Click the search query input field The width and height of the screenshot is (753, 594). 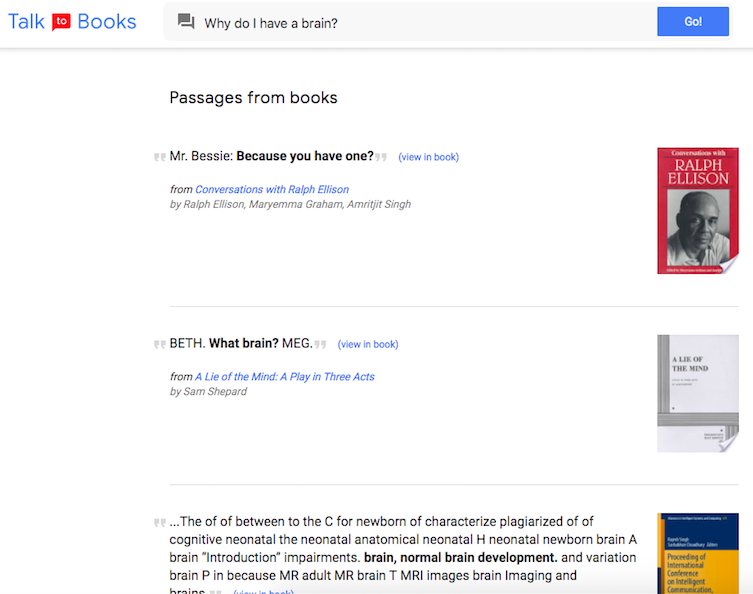[x=420, y=22]
